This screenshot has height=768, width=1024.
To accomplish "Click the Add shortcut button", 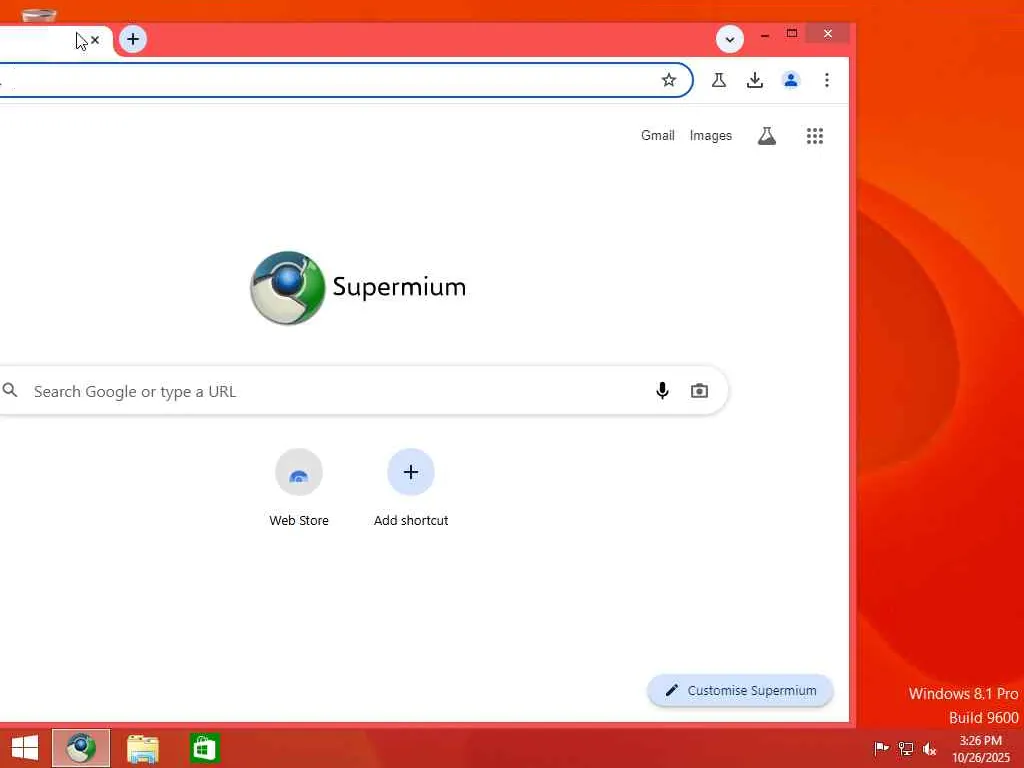I will pyautogui.click(x=411, y=488).
